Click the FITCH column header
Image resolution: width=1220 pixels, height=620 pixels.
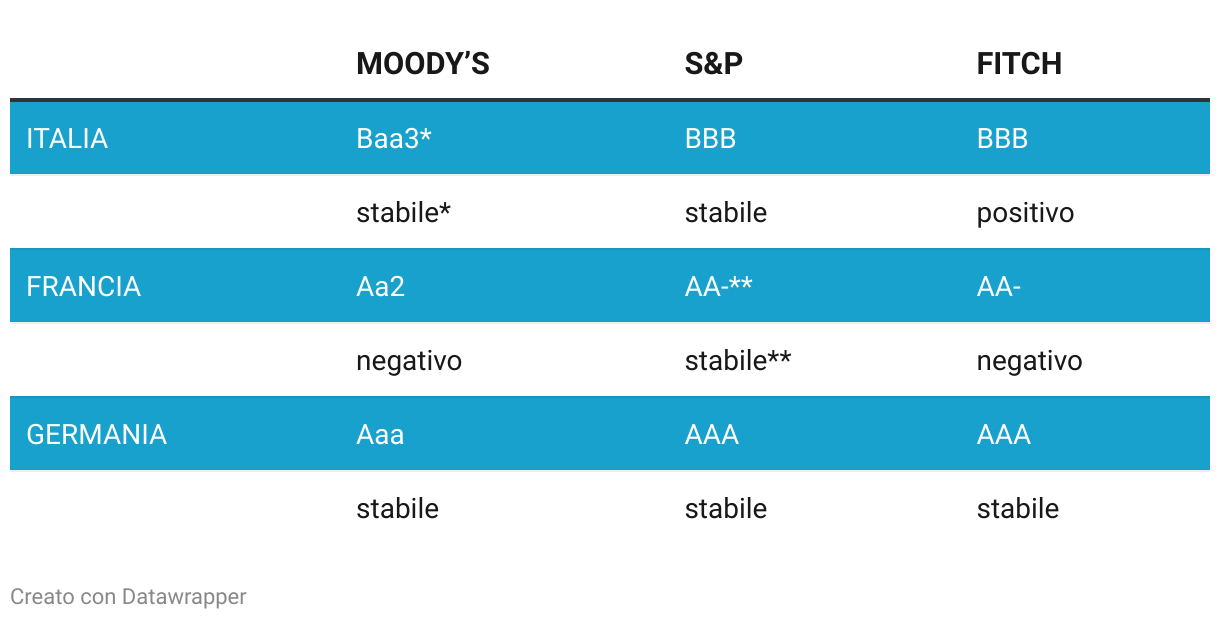(1018, 64)
